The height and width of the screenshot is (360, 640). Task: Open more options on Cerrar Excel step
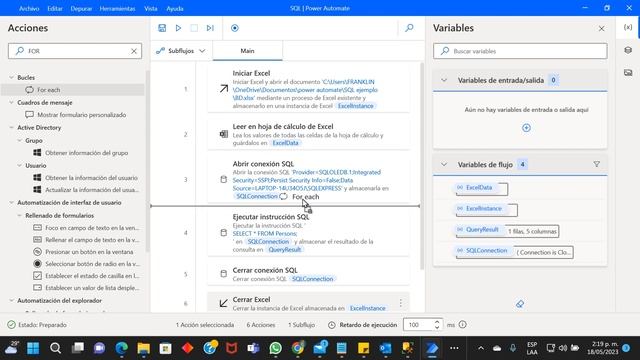pos(400,303)
